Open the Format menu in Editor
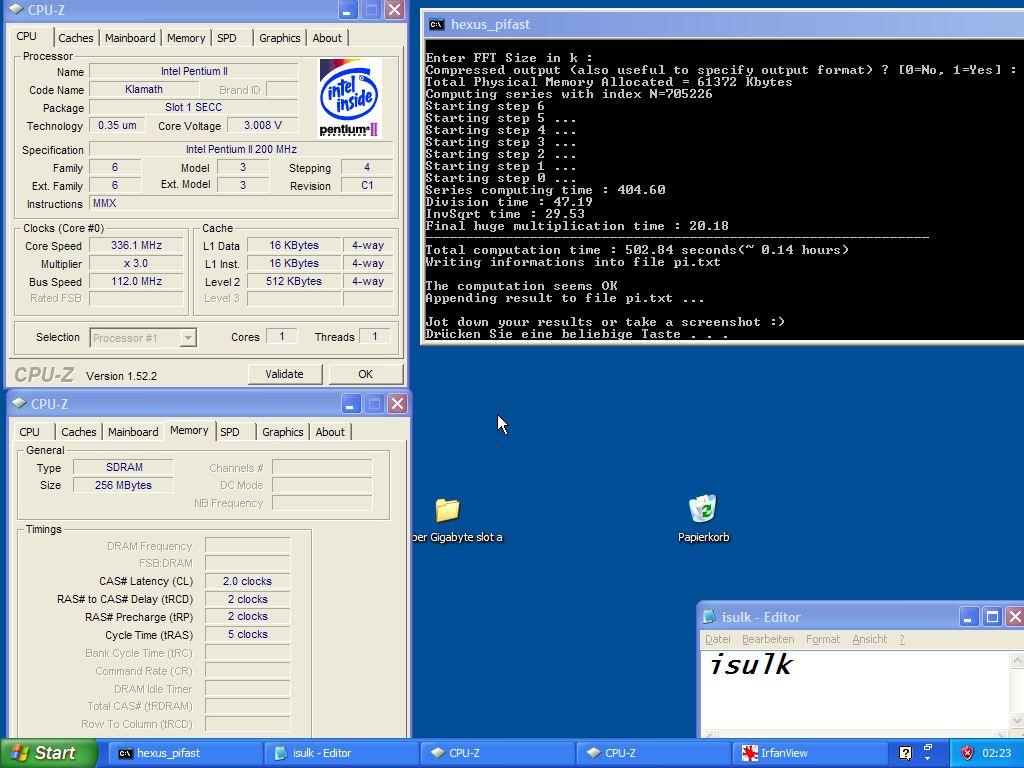 point(823,639)
